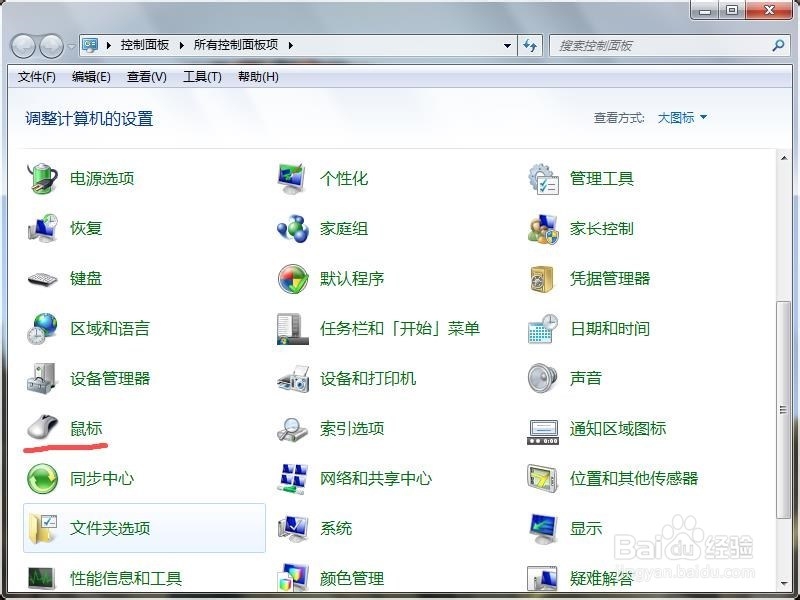Open the 查看 menu
Screen dimensions: 800x600
tap(145, 77)
